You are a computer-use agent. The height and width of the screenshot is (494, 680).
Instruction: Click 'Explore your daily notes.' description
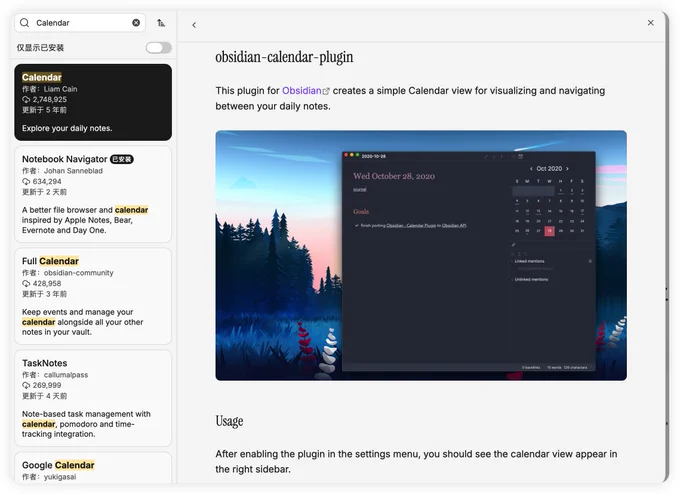pos(67,128)
